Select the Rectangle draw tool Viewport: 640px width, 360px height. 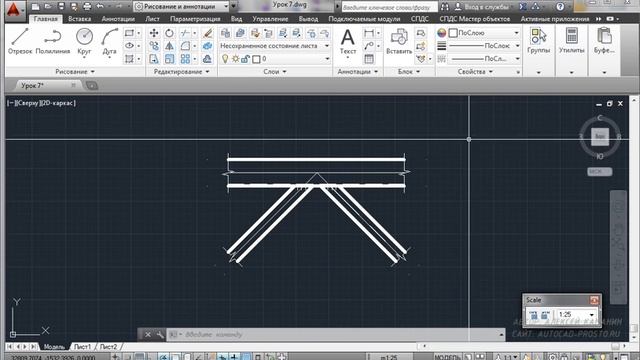129,33
